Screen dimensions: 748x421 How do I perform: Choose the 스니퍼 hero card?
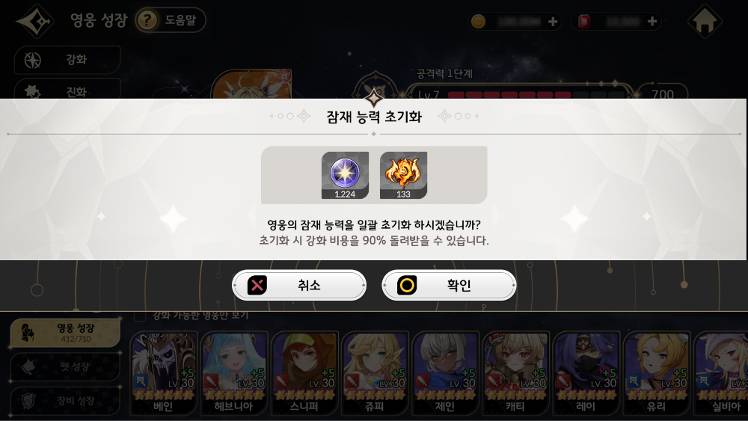[x=304, y=373]
